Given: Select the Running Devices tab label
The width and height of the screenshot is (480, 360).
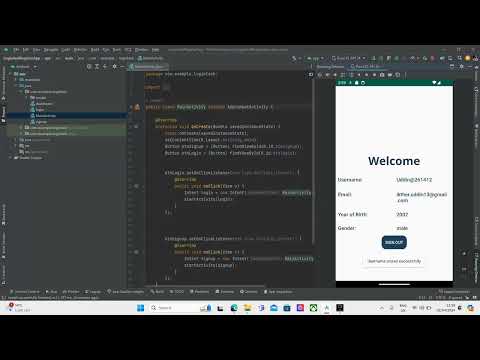Looking at the screenshot, I should (x=330, y=67).
